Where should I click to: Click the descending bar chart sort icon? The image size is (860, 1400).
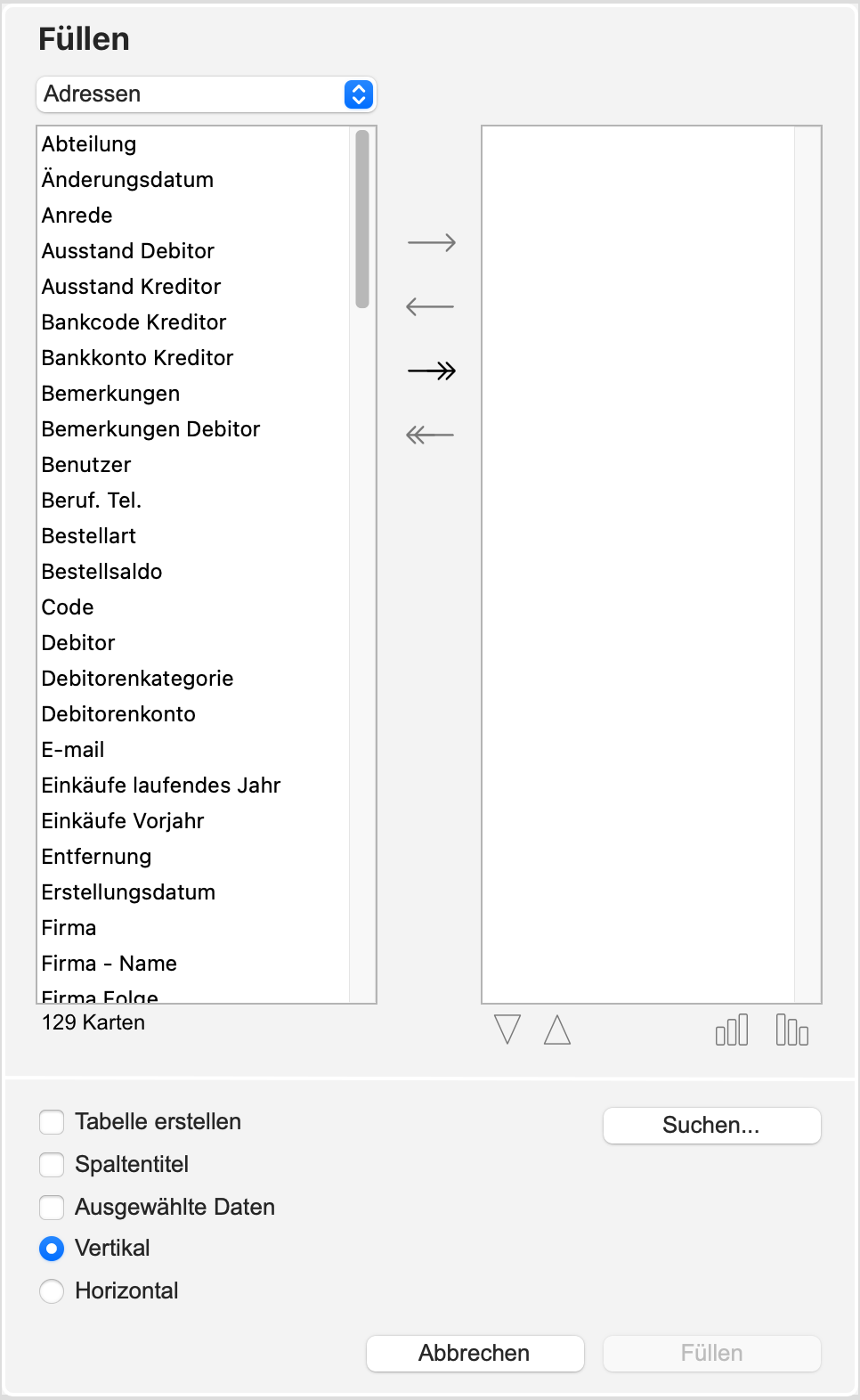coord(791,1030)
